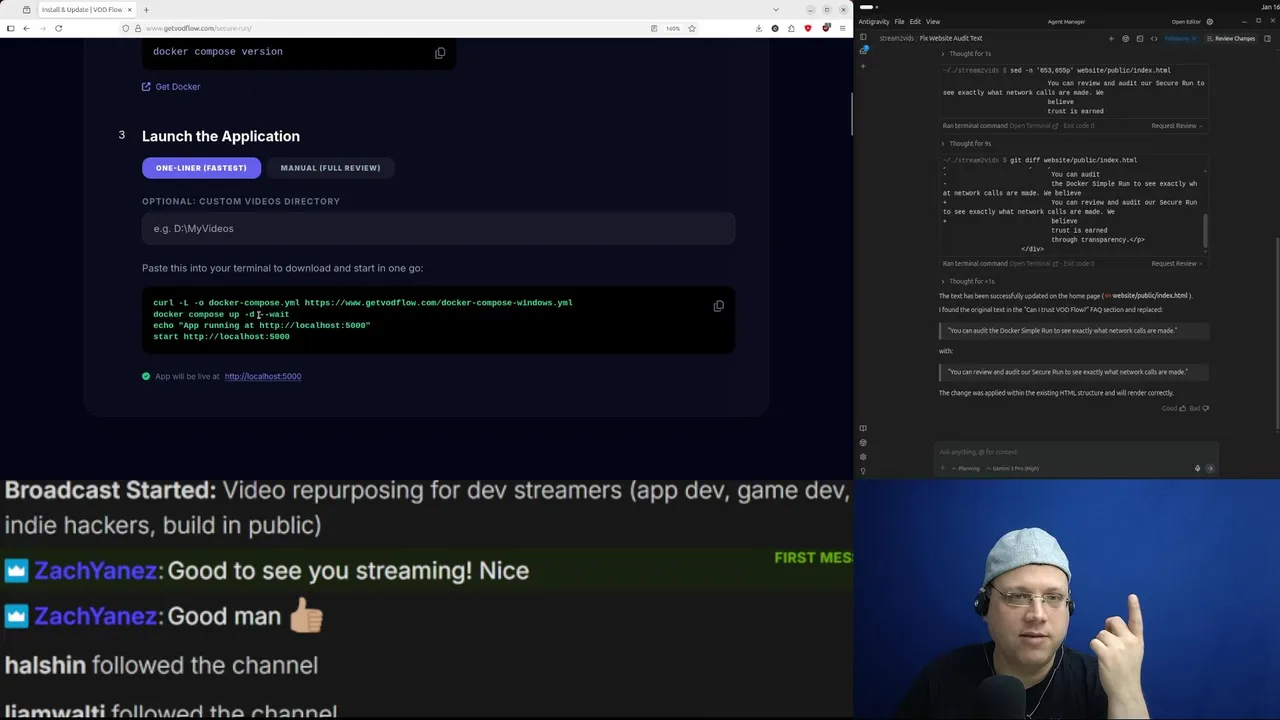Open Antigravity application menu
This screenshot has height=720, width=1280.
coord(874,22)
